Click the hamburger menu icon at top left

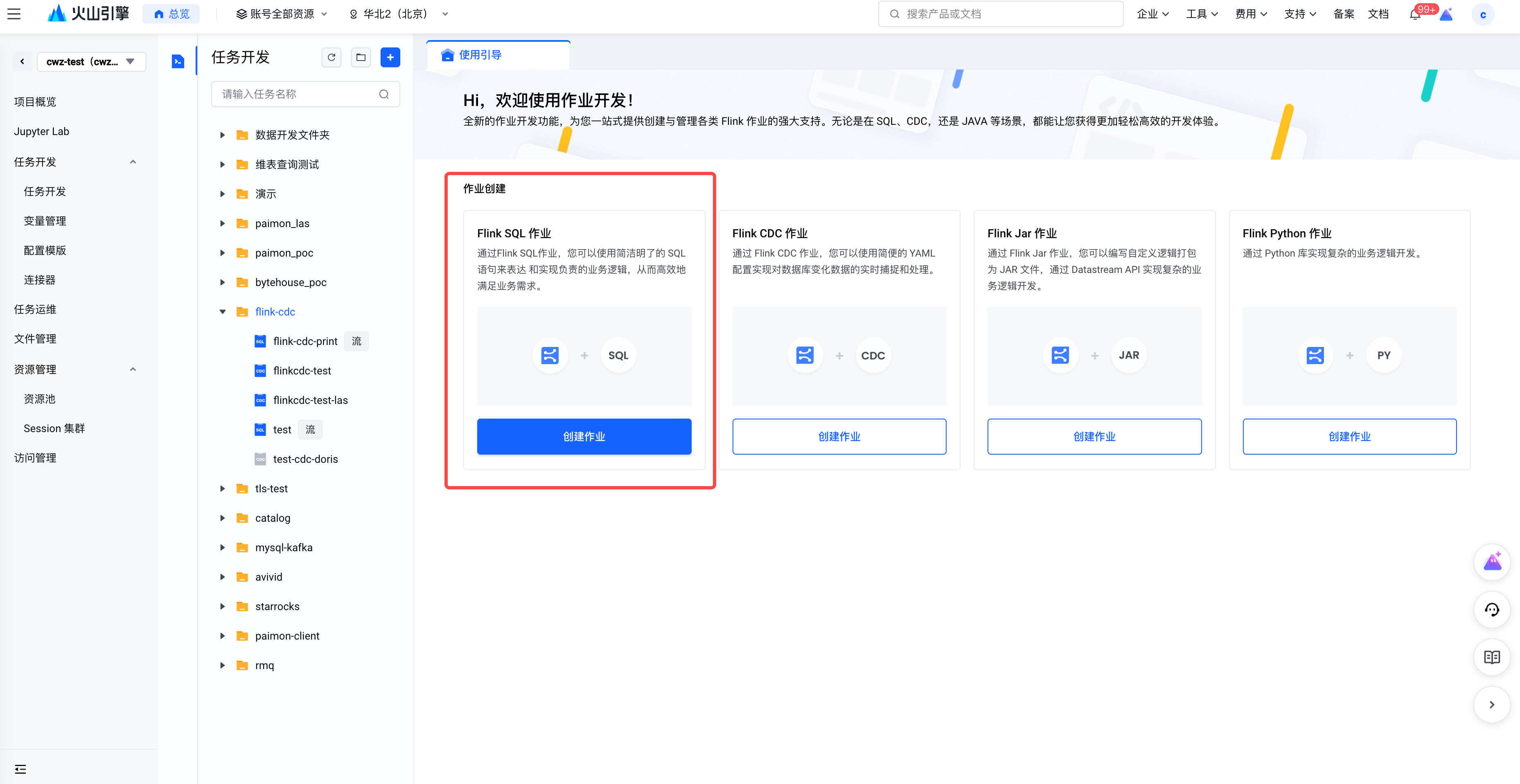click(x=14, y=14)
